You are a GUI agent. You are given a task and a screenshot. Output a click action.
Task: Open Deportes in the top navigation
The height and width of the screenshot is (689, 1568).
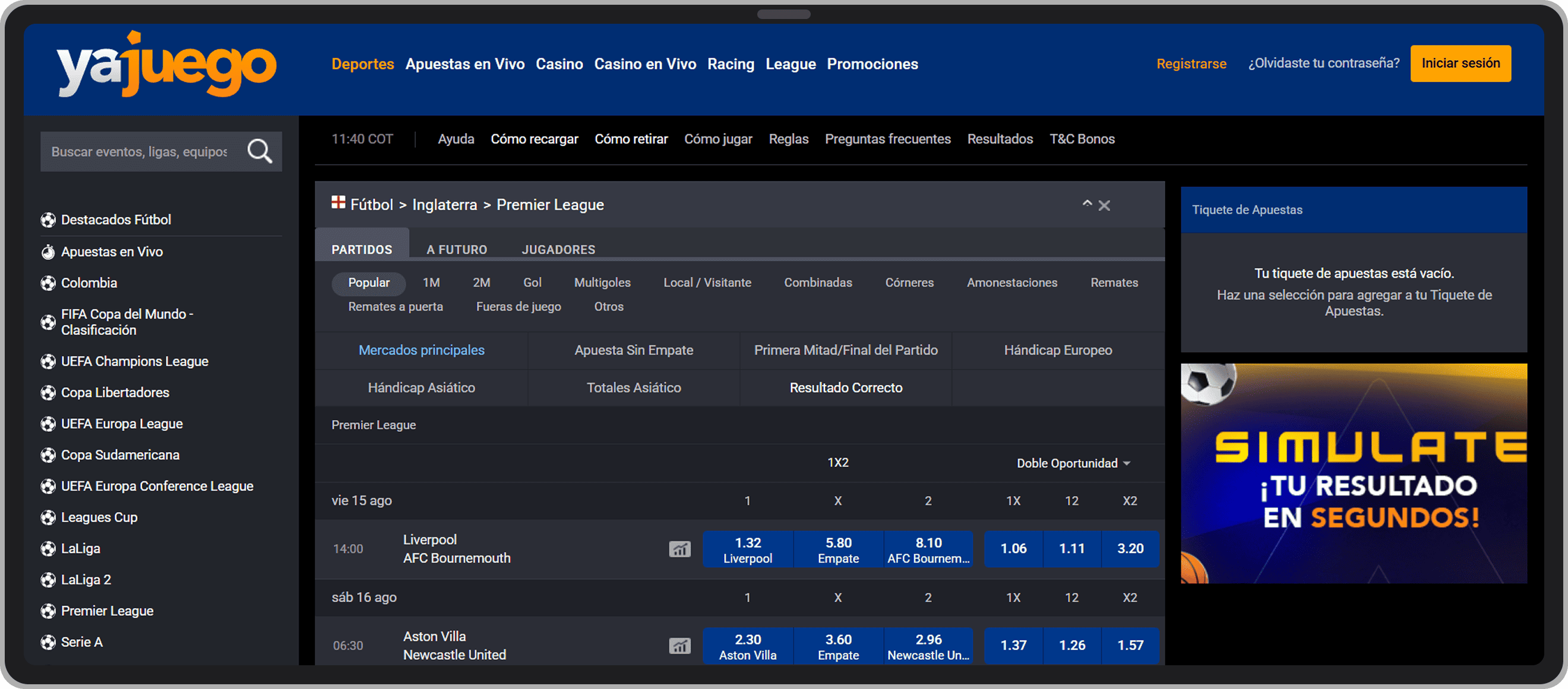click(363, 64)
